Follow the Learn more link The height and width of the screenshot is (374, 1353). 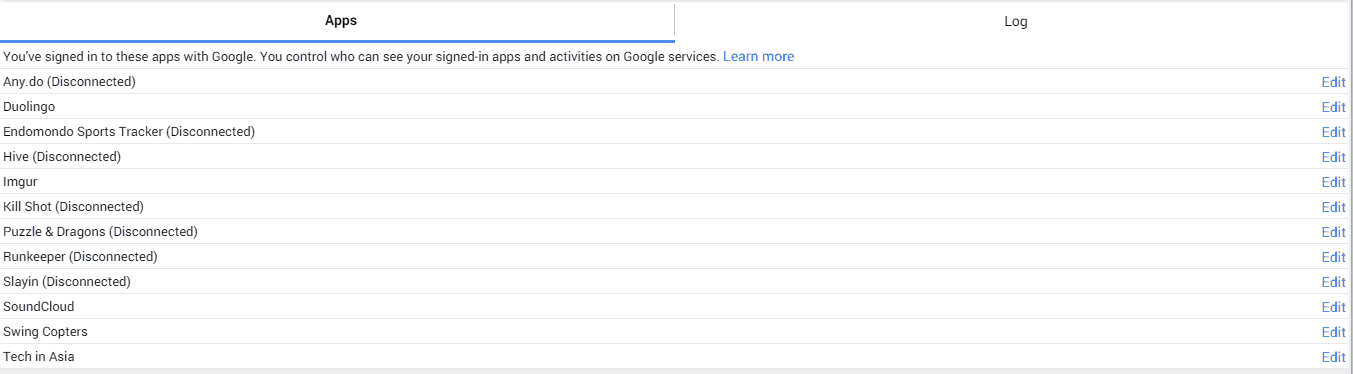tap(758, 57)
